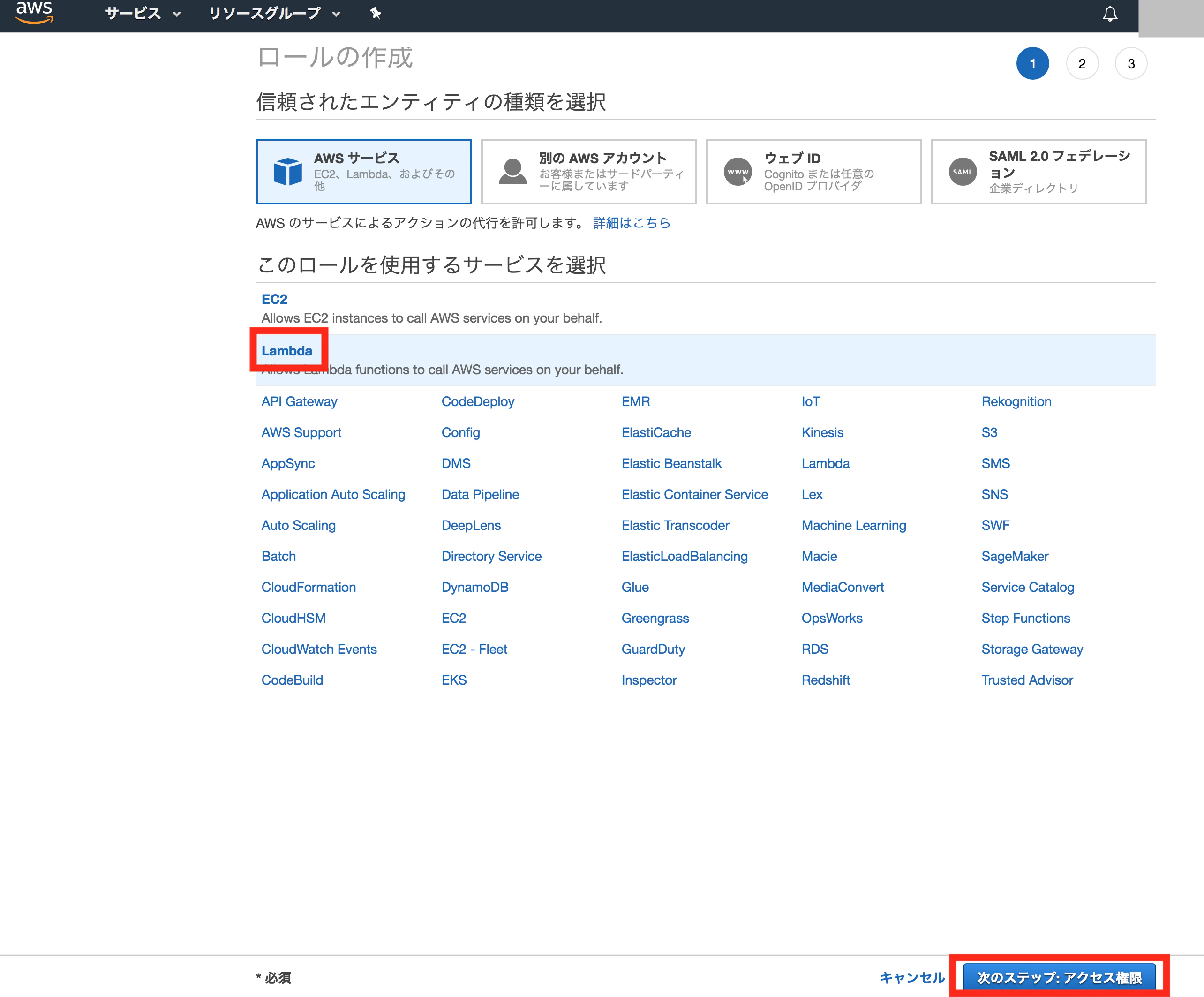Select AWS Support service
Viewport: 1204px width, 997px height.
point(301,432)
